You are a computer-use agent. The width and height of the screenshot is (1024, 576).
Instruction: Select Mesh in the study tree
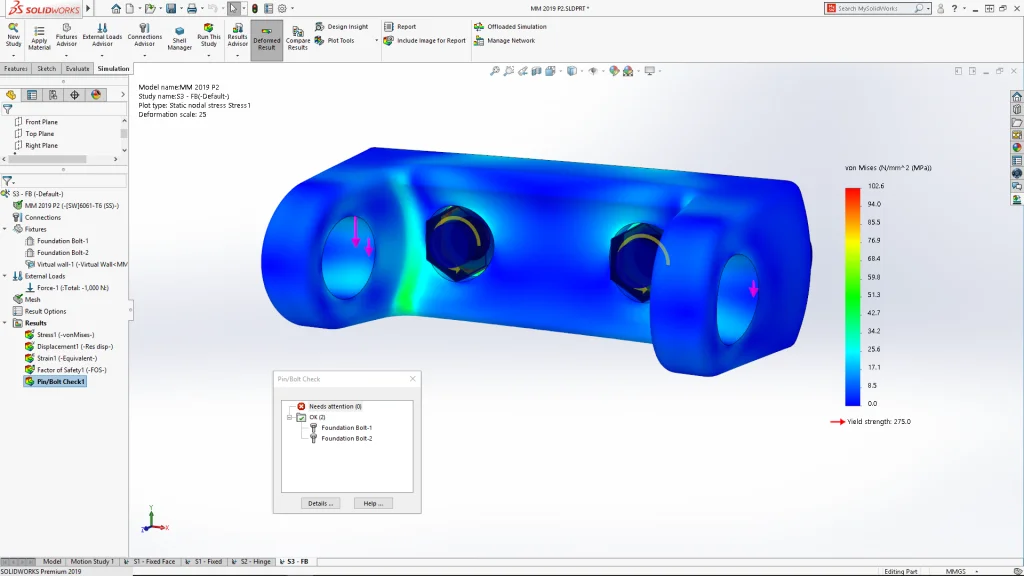pyautogui.click(x=32, y=300)
